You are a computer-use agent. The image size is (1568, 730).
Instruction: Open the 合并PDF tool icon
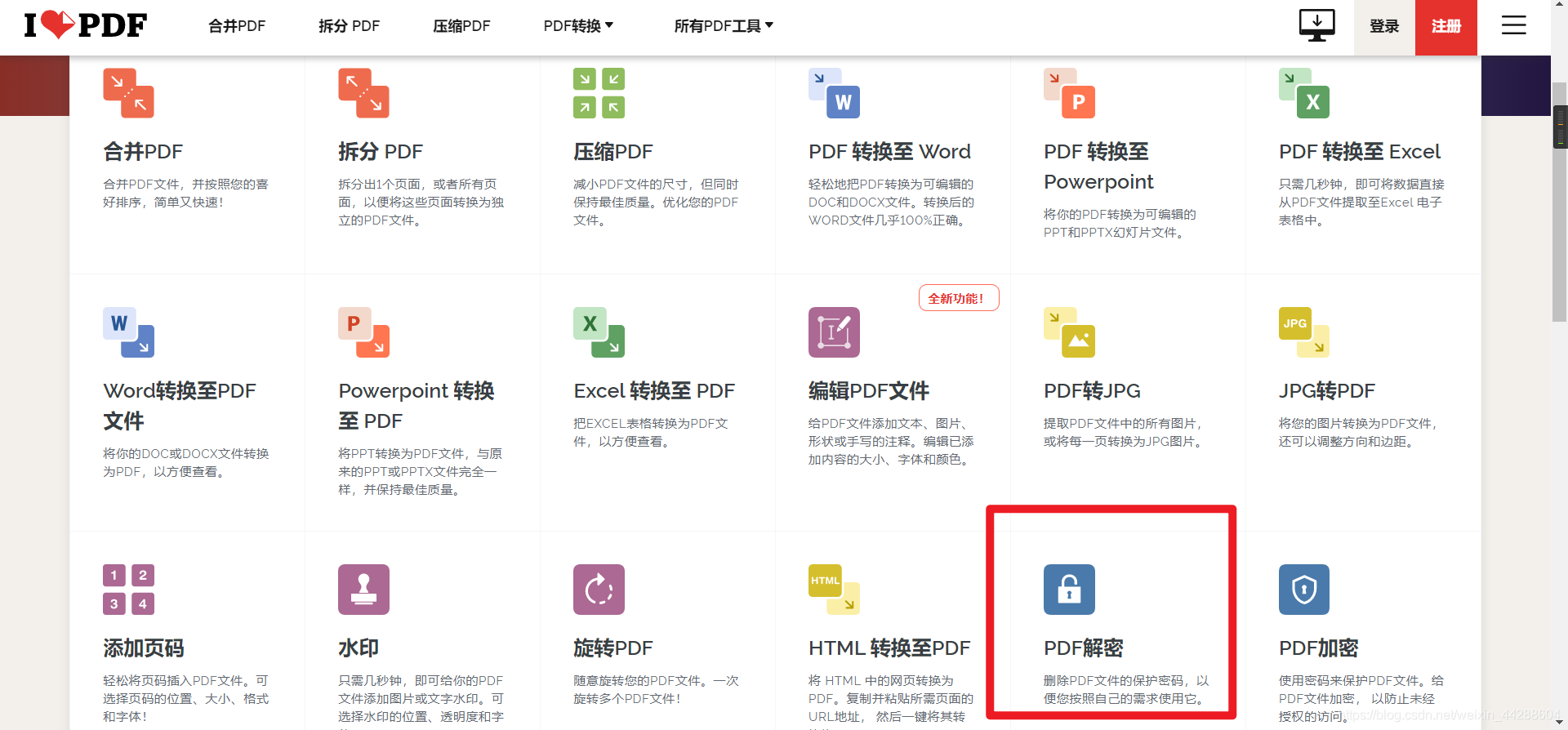click(x=128, y=93)
